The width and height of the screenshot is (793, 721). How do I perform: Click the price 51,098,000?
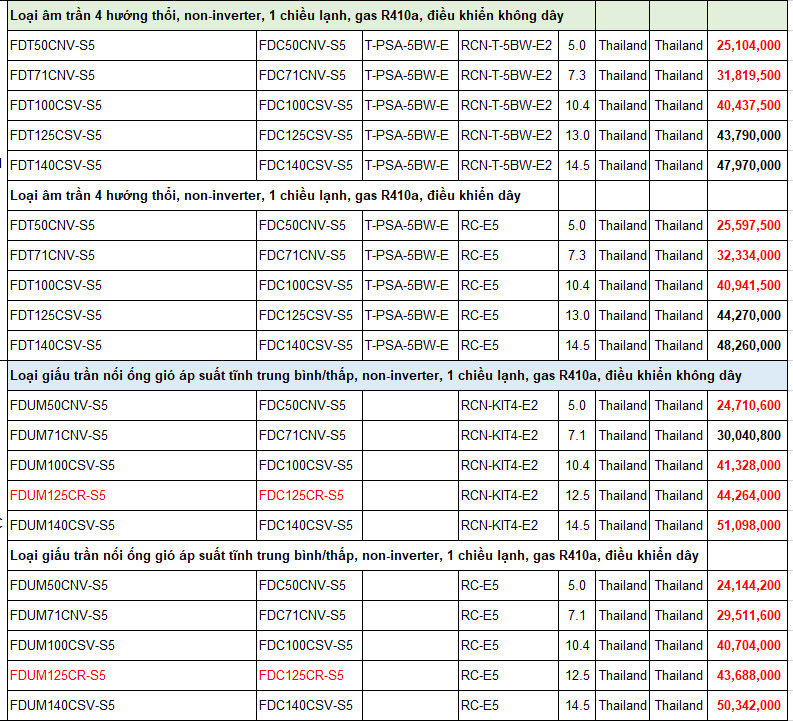[x=748, y=526]
